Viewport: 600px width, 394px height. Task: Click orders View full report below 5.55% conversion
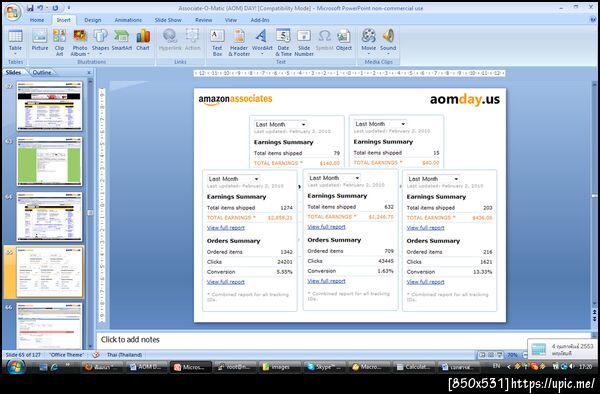point(225,282)
